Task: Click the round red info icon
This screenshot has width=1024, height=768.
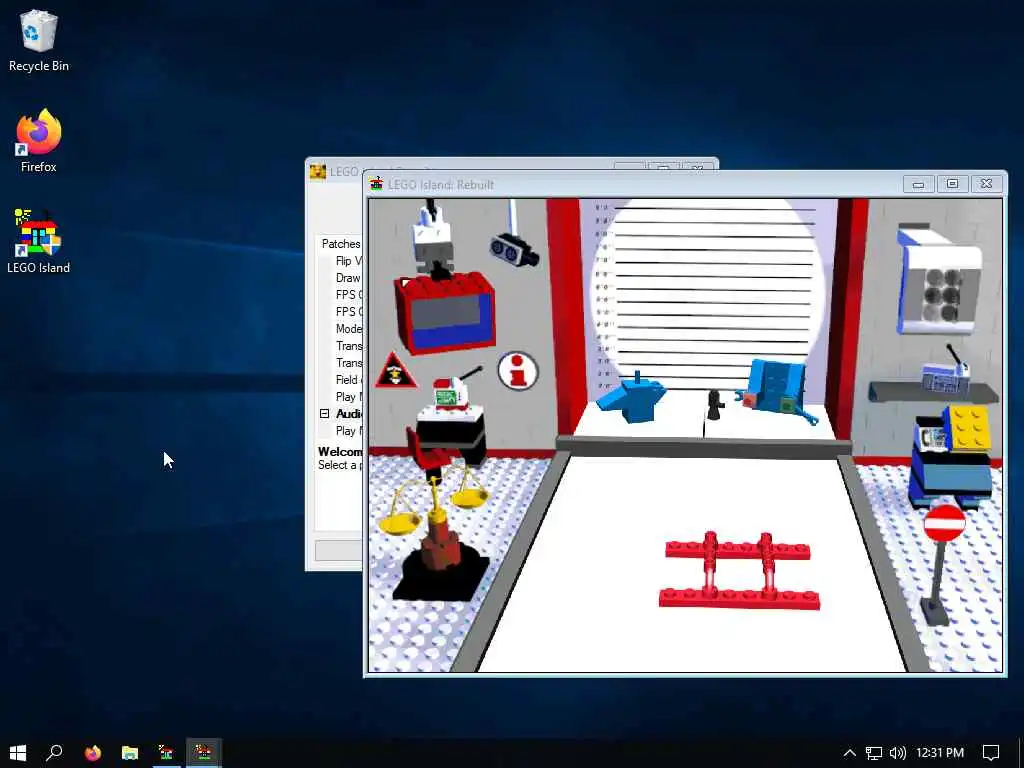Action: click(518, 371)
